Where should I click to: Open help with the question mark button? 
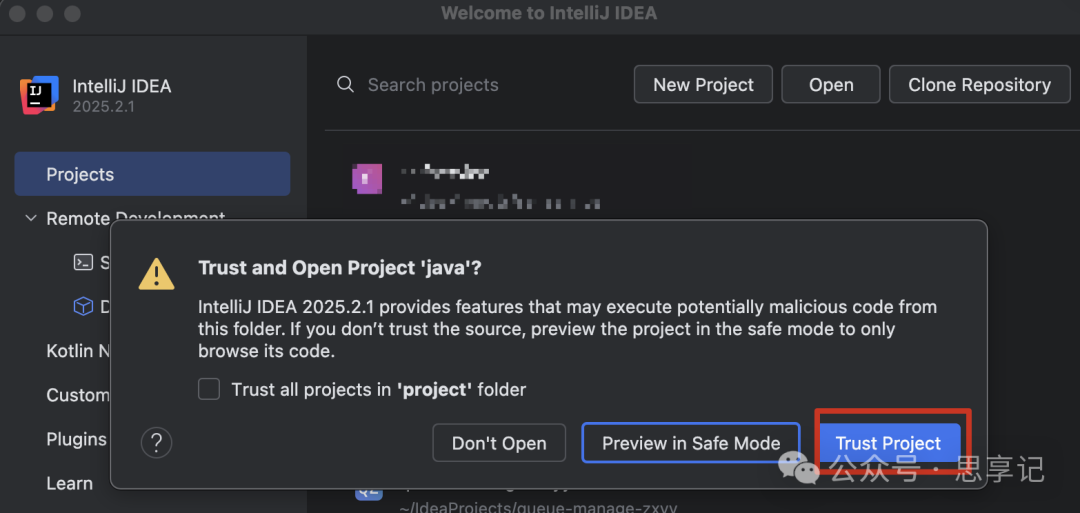click(156, 442)
